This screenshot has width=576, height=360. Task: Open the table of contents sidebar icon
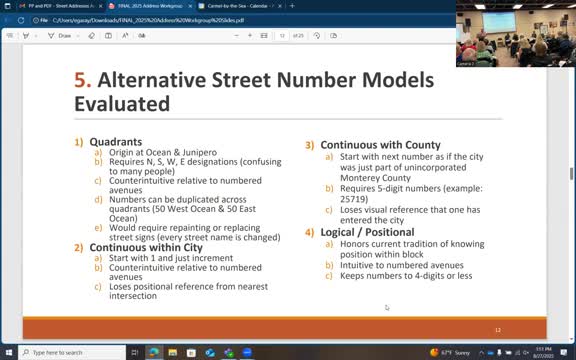(x=10, y=36)
